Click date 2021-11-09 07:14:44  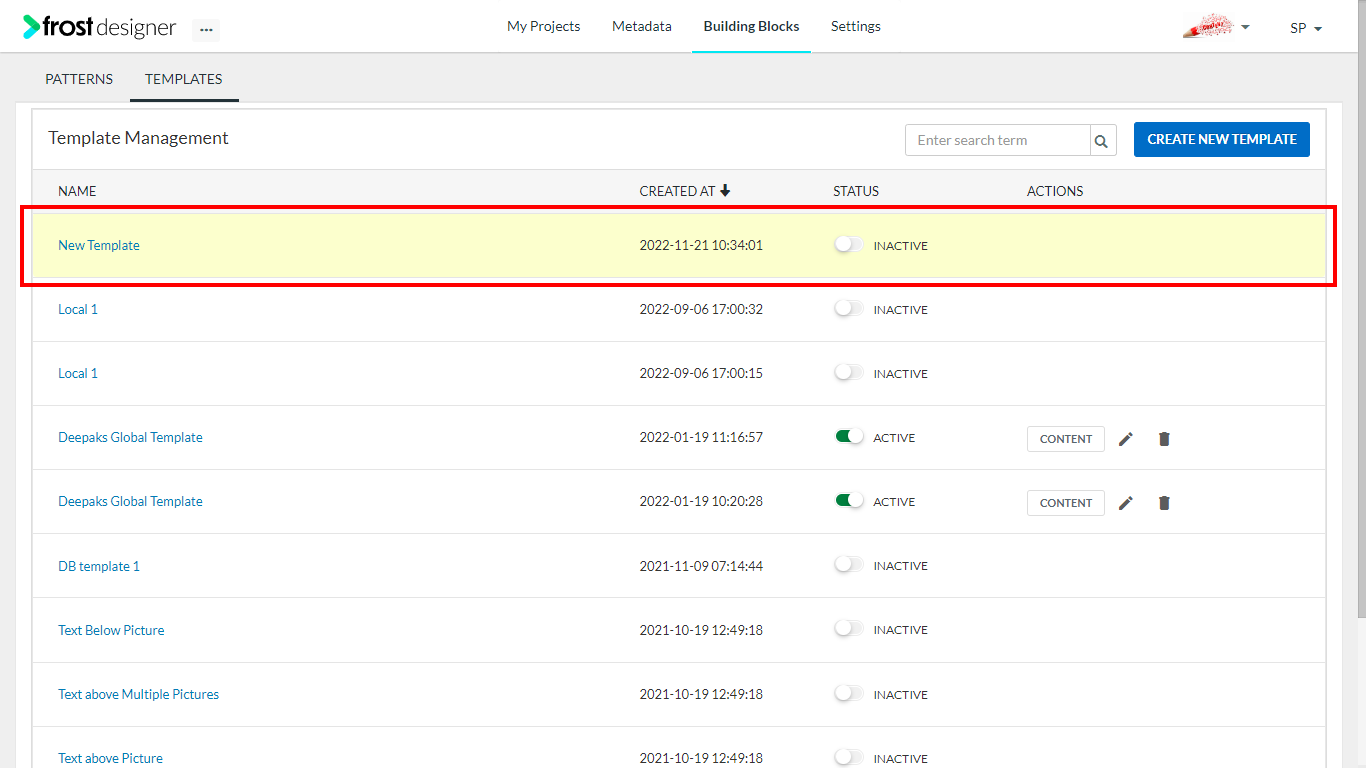(701, 566)
